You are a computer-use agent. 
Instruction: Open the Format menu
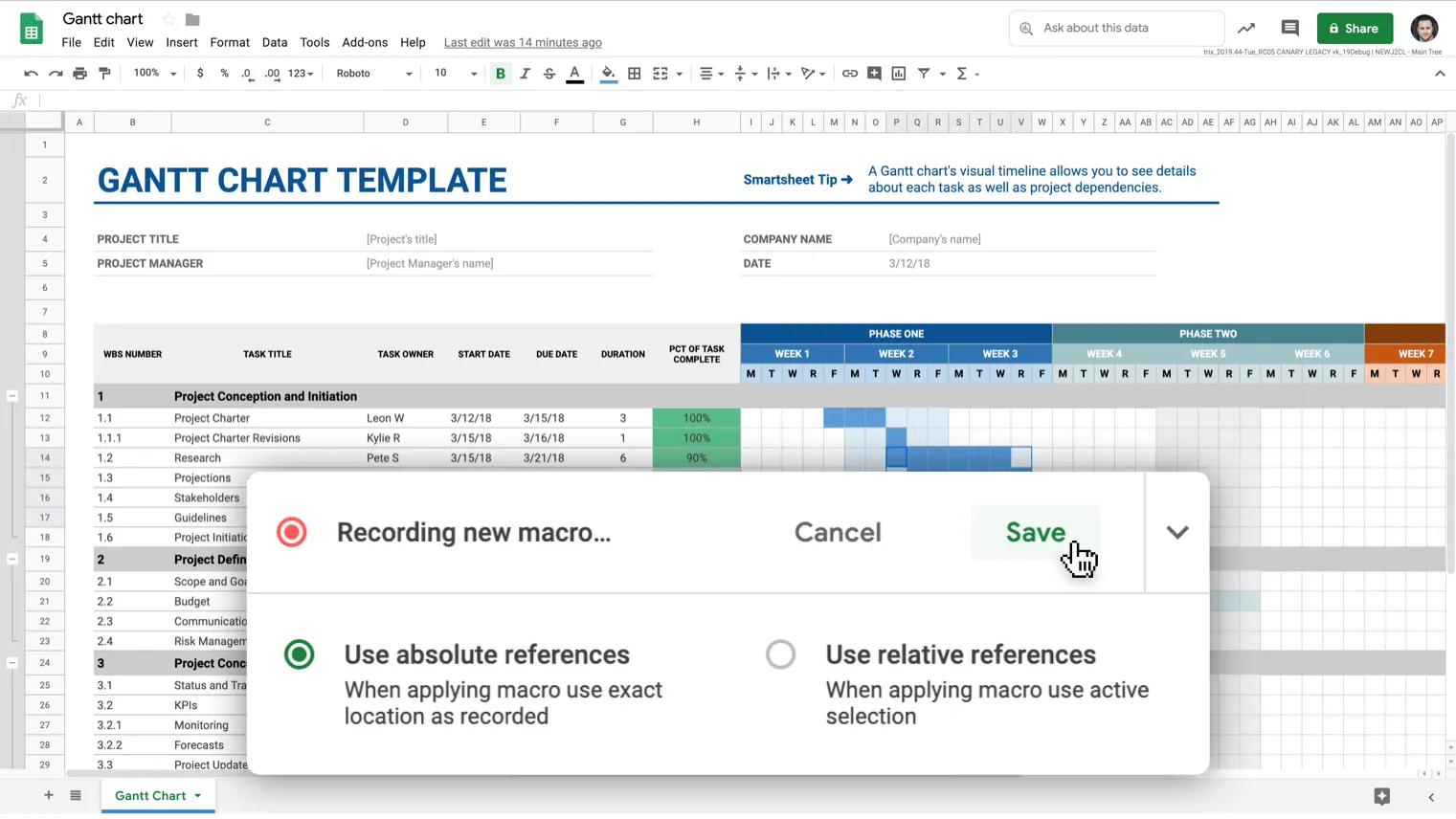[x=230, y=42]
